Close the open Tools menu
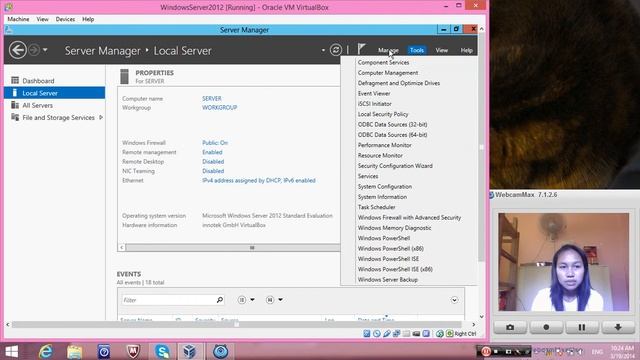 coord(416,50)
